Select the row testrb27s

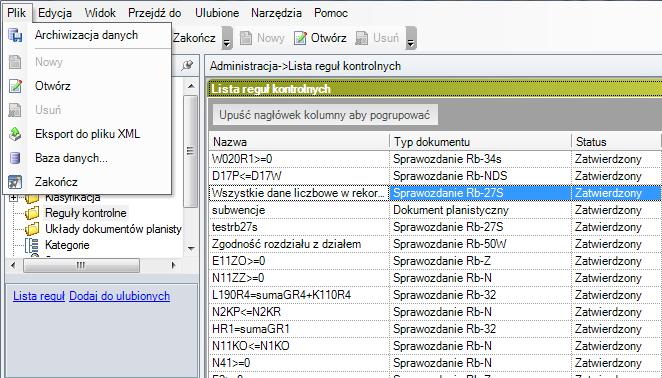[435, 227]
